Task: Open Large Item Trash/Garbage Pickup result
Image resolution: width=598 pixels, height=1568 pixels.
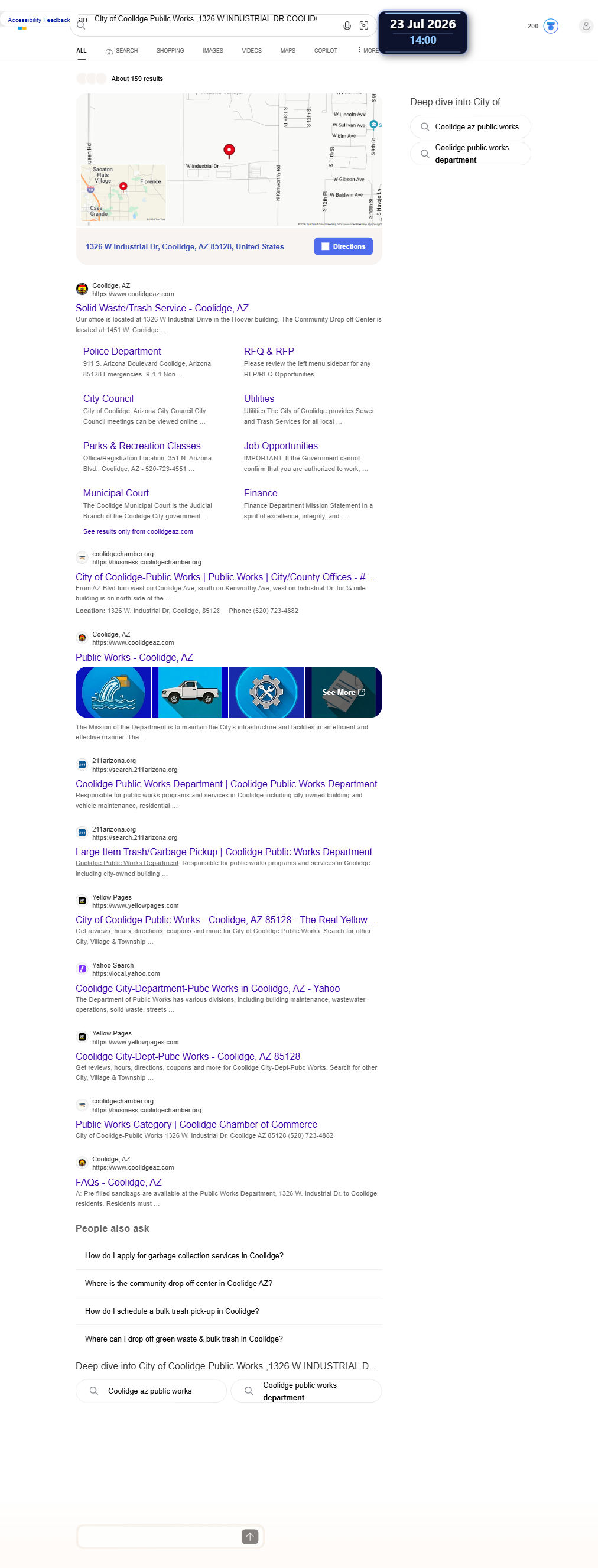Action: (224, 852)
